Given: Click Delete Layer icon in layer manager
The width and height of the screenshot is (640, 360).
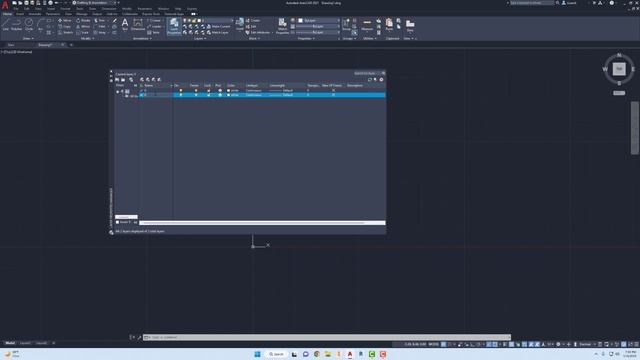Looking at the screenshot, I should point(153,80).
